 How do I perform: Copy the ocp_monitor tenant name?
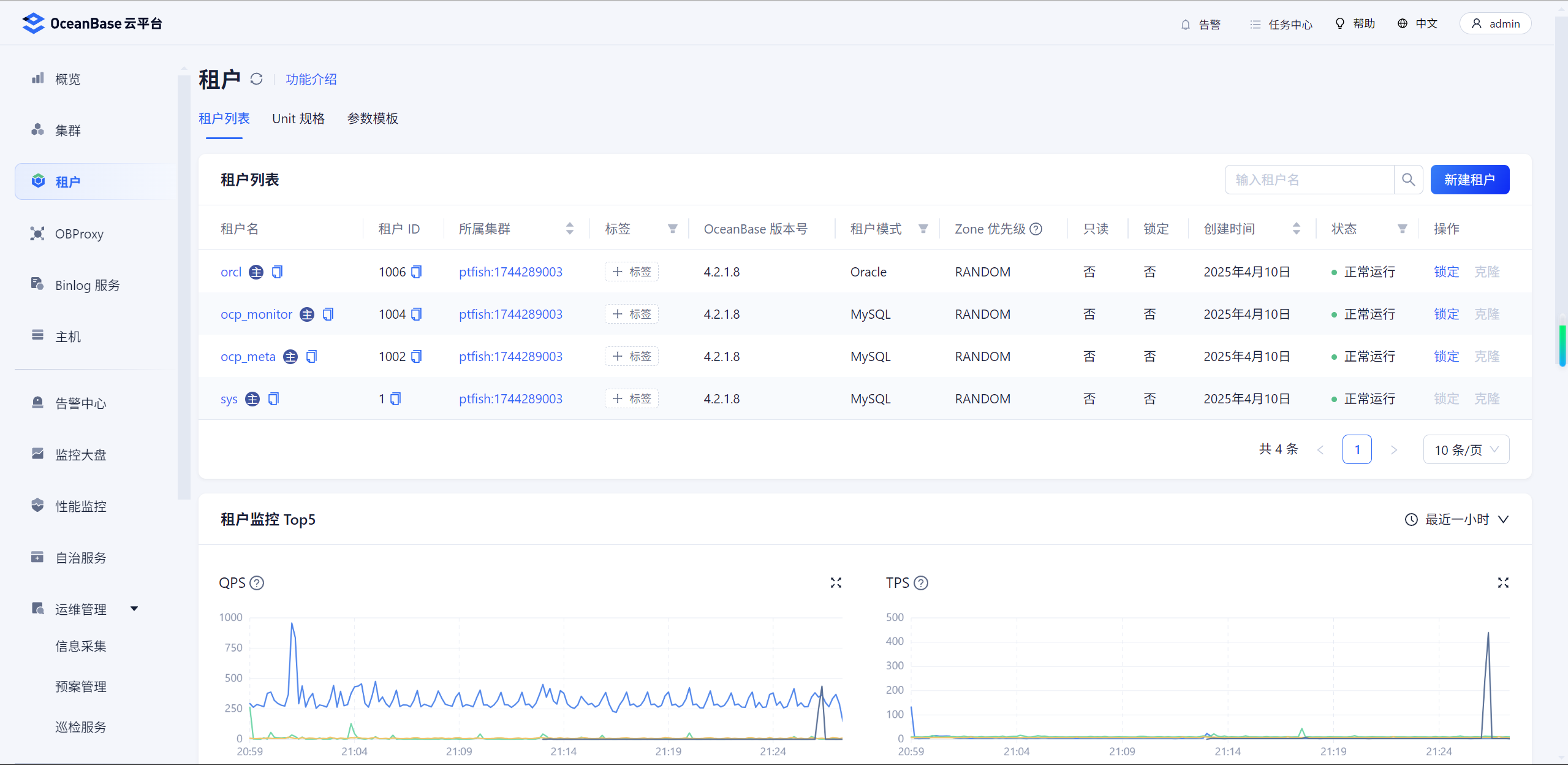click(328, 314)
